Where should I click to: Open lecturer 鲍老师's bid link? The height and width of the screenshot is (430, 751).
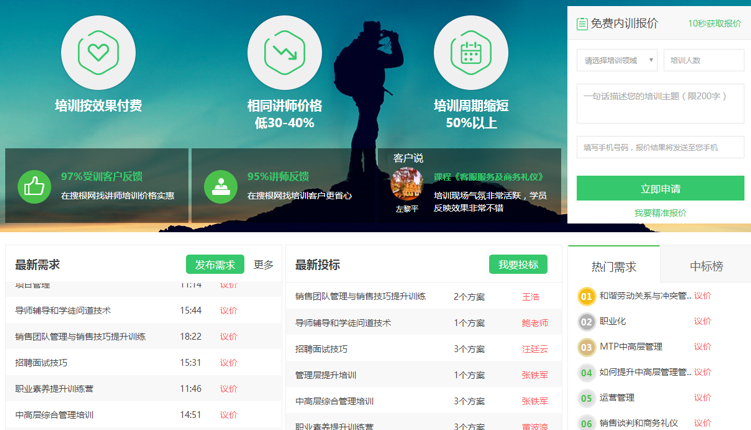pyautogui.click(x=534, y=323)
